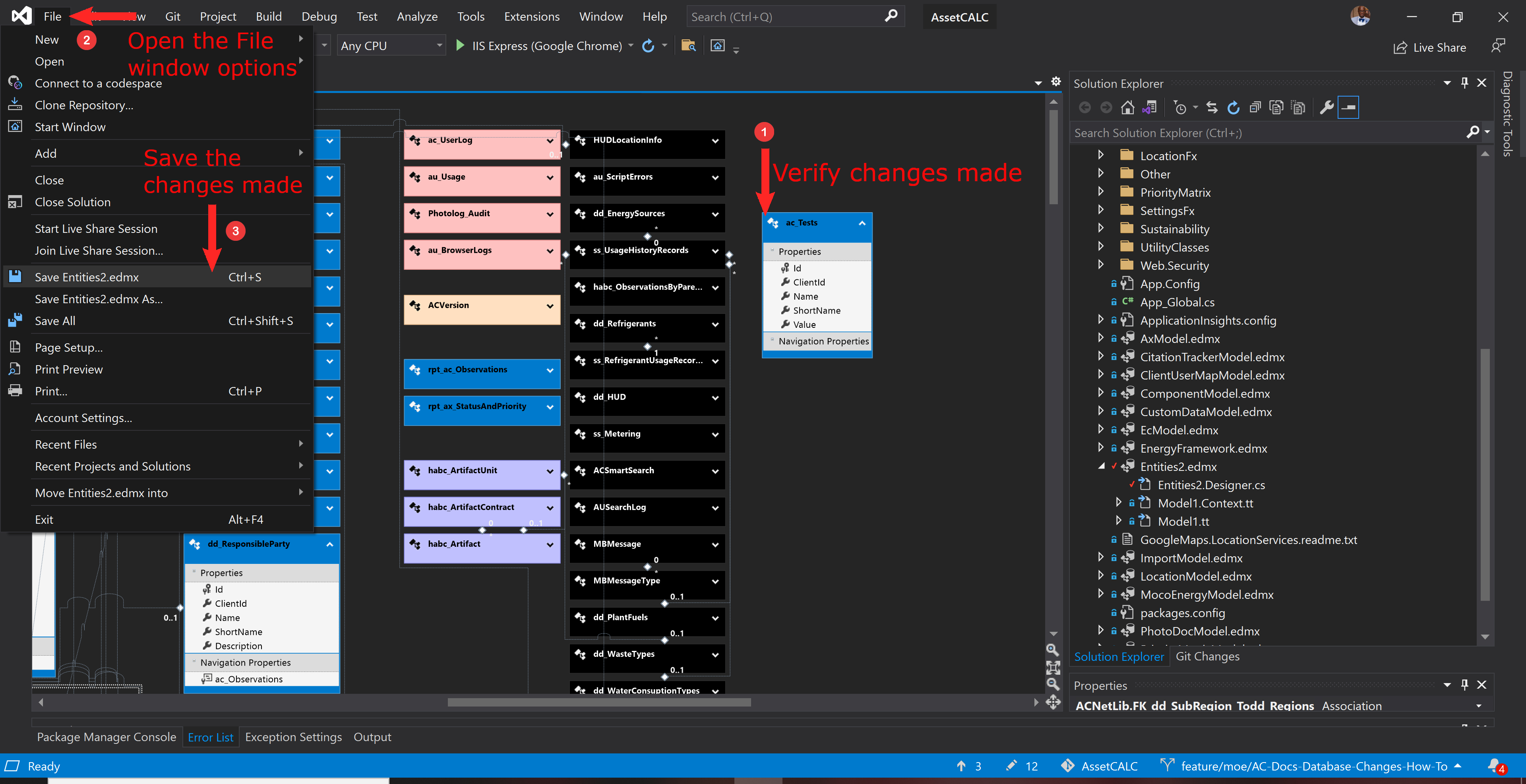Collapse the ac_Tests entity with its chevron
This screenshot has height=784, width=1526.
(x=862, y=223)
